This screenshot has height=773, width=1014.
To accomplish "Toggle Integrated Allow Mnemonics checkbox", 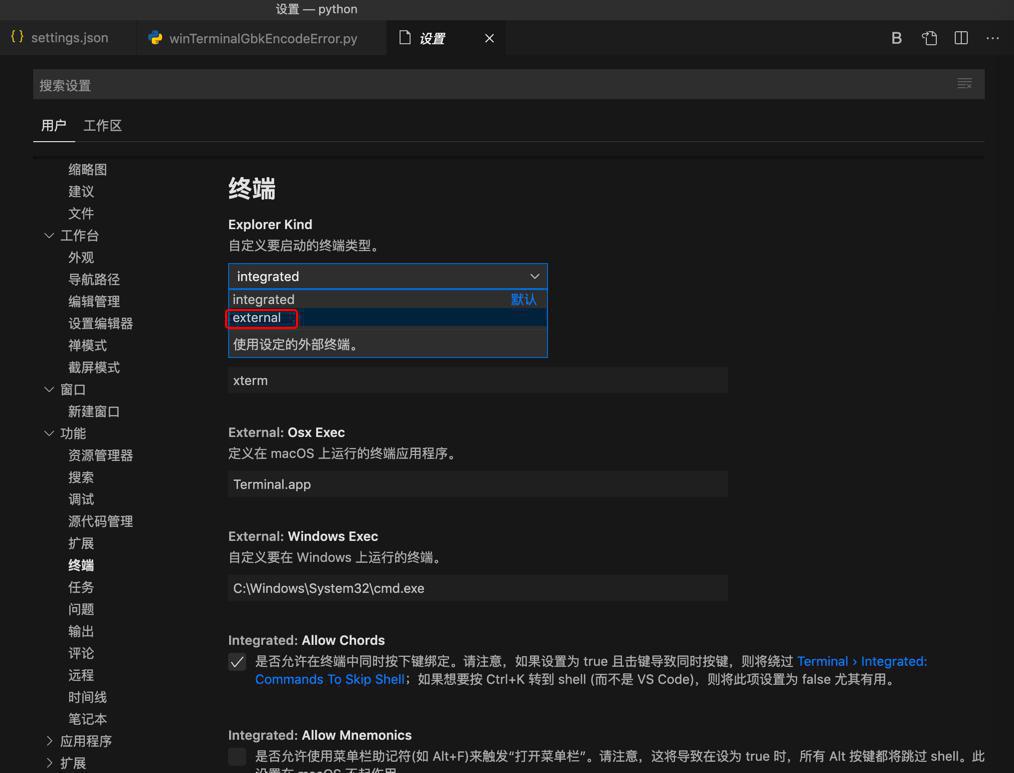I will click(237, 757).
